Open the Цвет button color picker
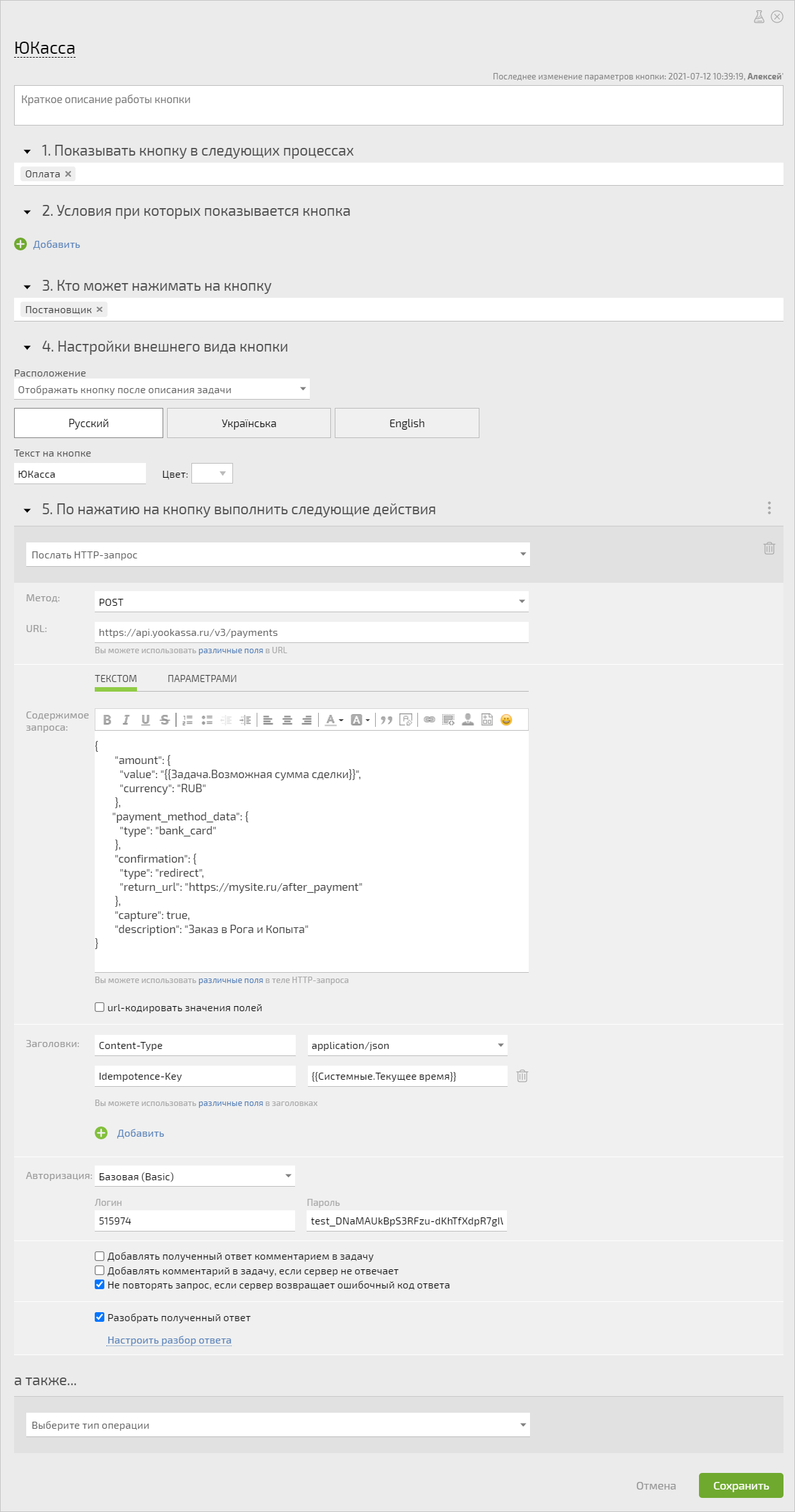This screenshot has height=1512, width=795. [212, 473]
